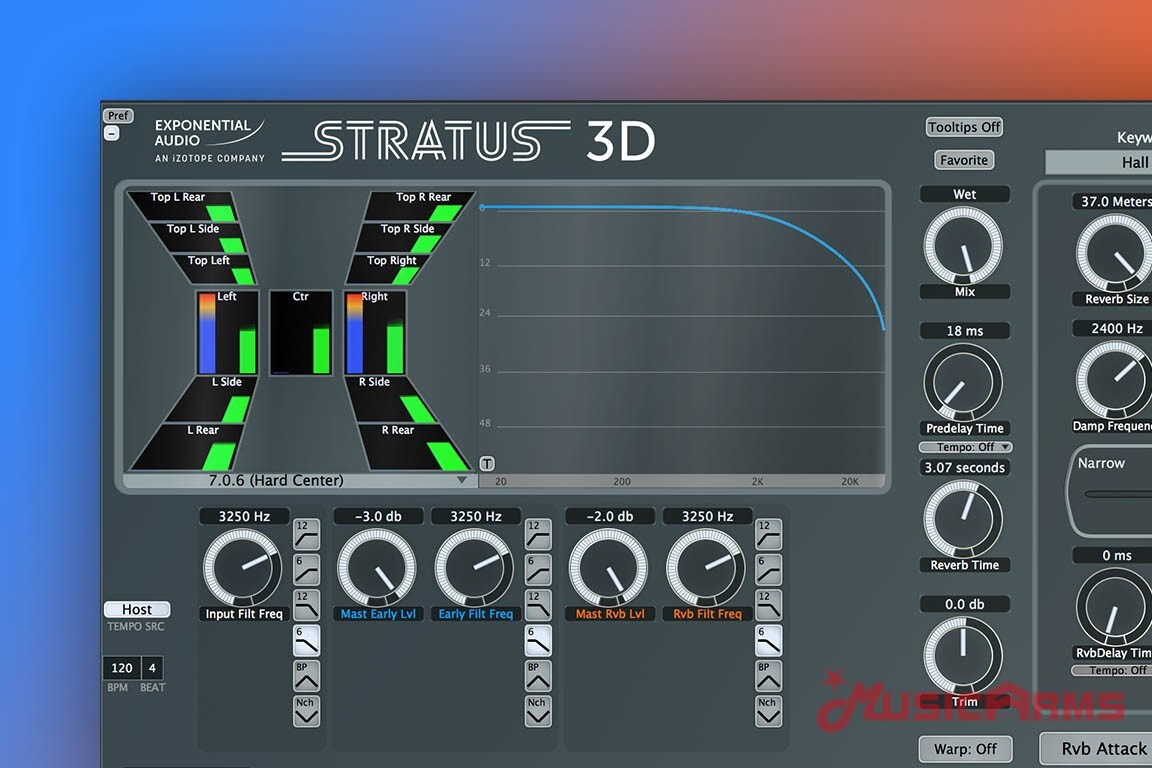Select the 12 dB low-pass early filter
The width and height of the screenshot is (1152, 768).
538,605
